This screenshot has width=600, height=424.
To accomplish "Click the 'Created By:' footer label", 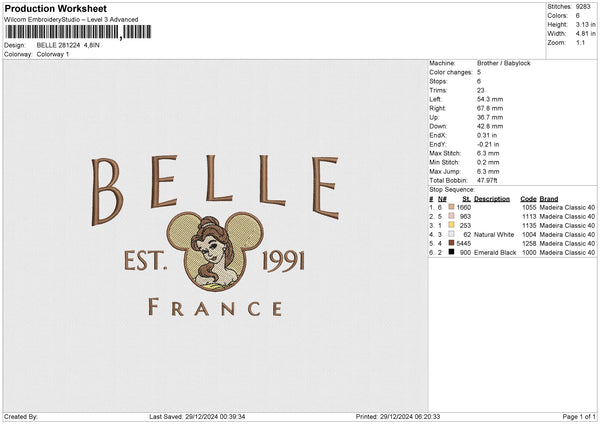I will (x=21, y=416).
